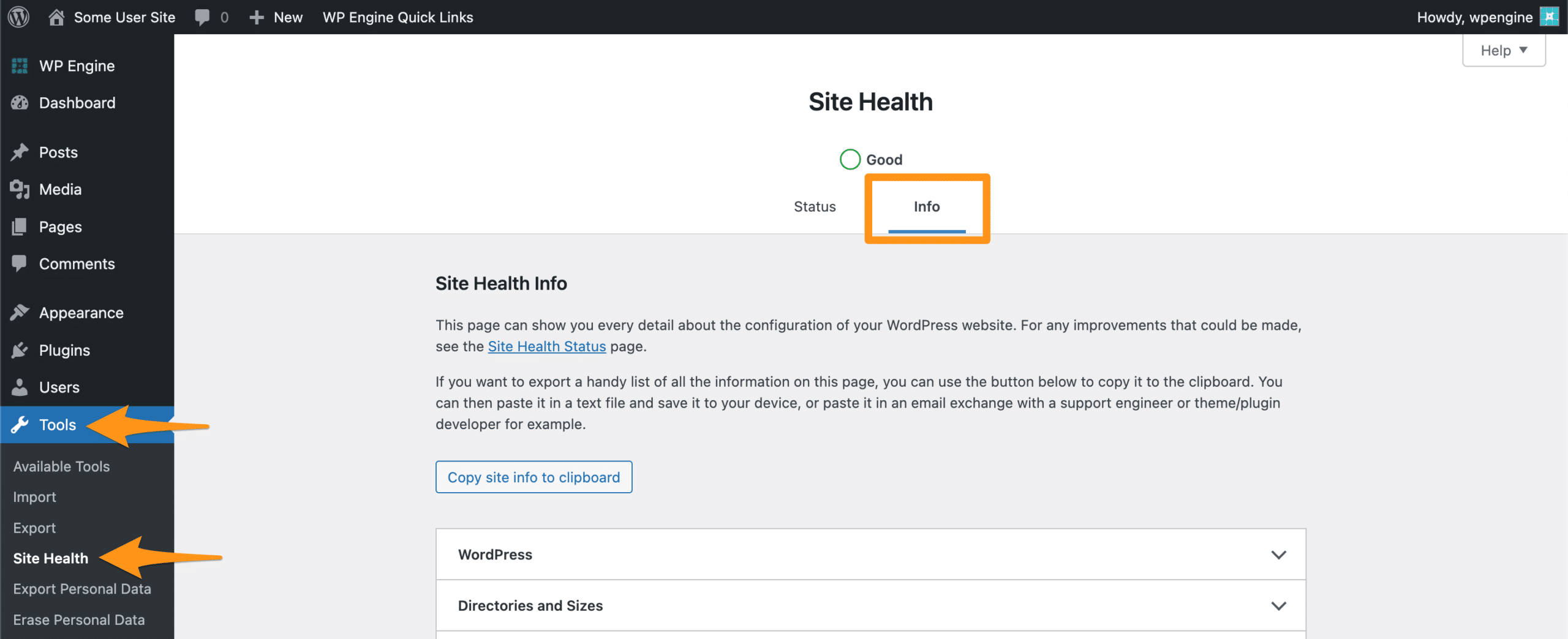Open the Help dropdown

point(1504,50)
